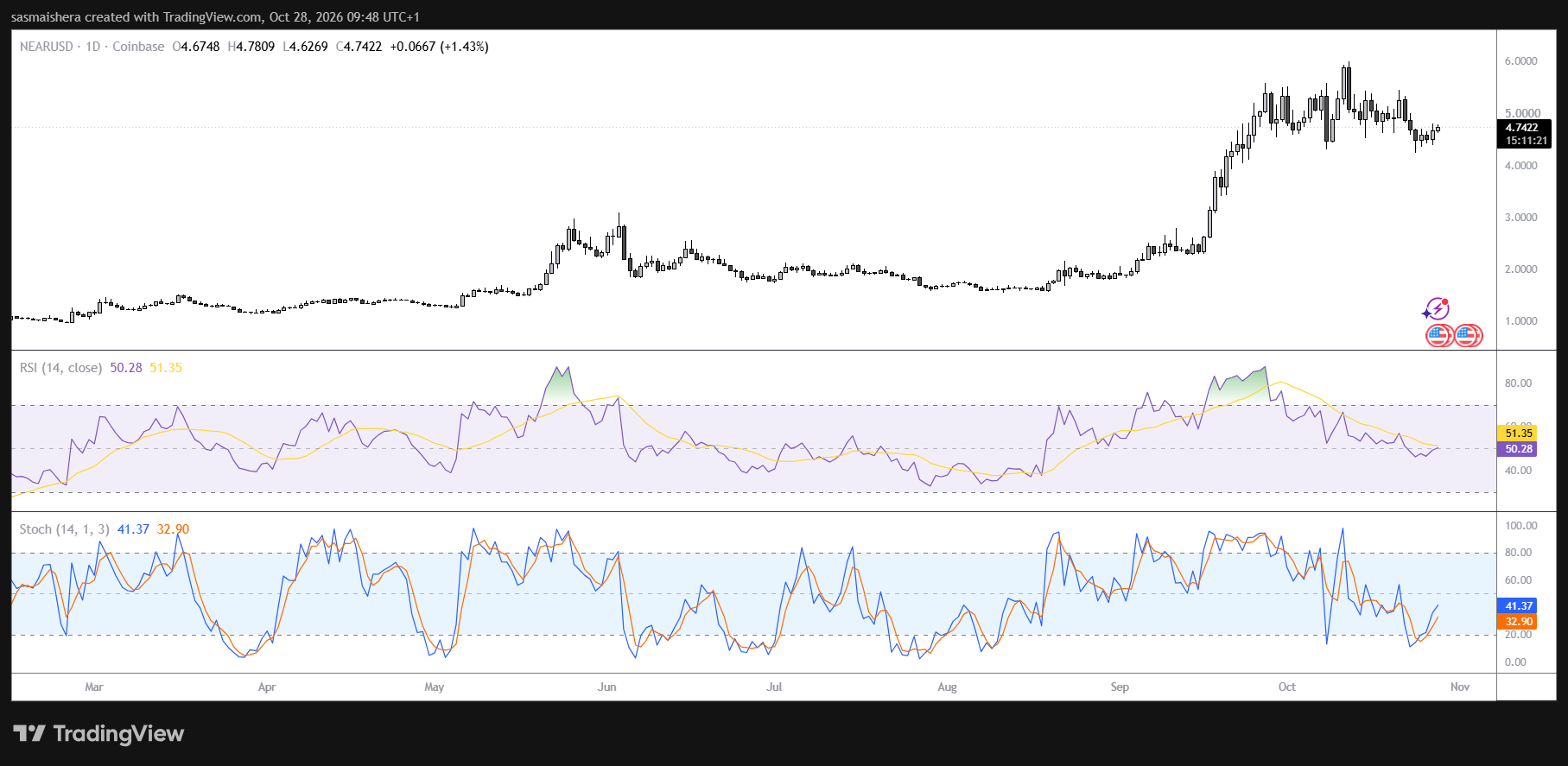
Task: Click the 80.00 level on the RSI axis
Action: 1518,383
